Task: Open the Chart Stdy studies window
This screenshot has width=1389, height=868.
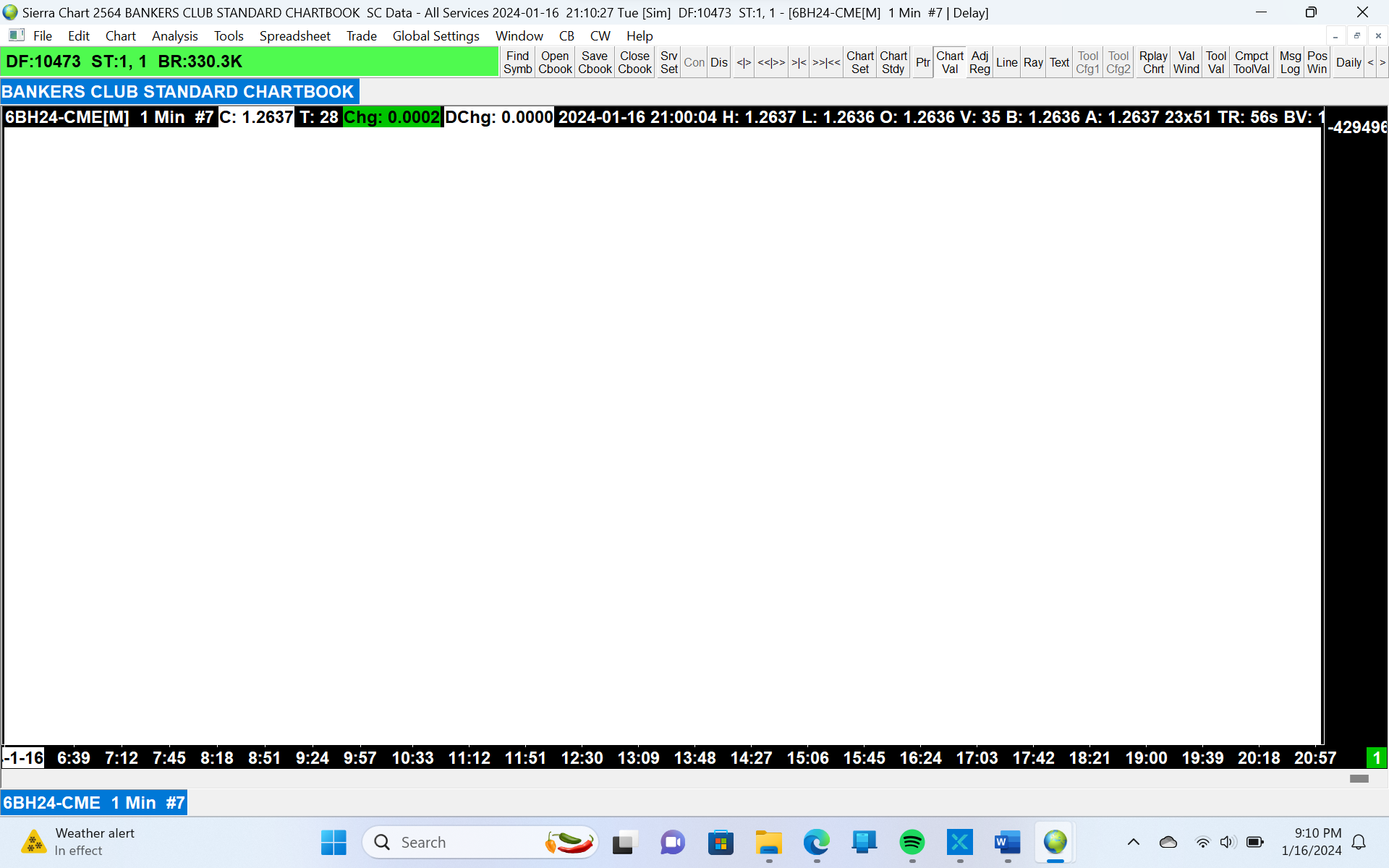Action: point(893,62)
